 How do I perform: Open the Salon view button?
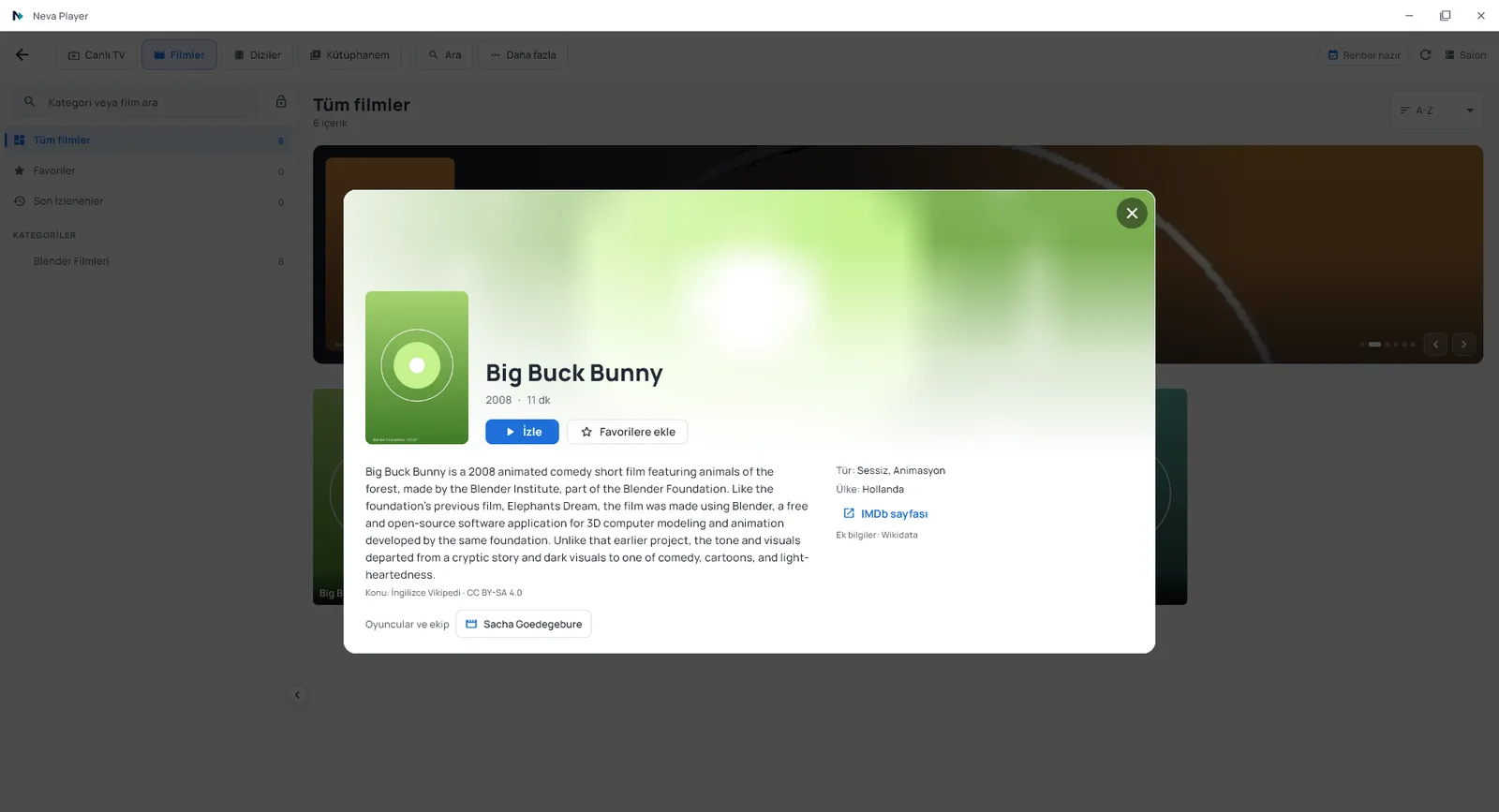[x=1465, y=55]
